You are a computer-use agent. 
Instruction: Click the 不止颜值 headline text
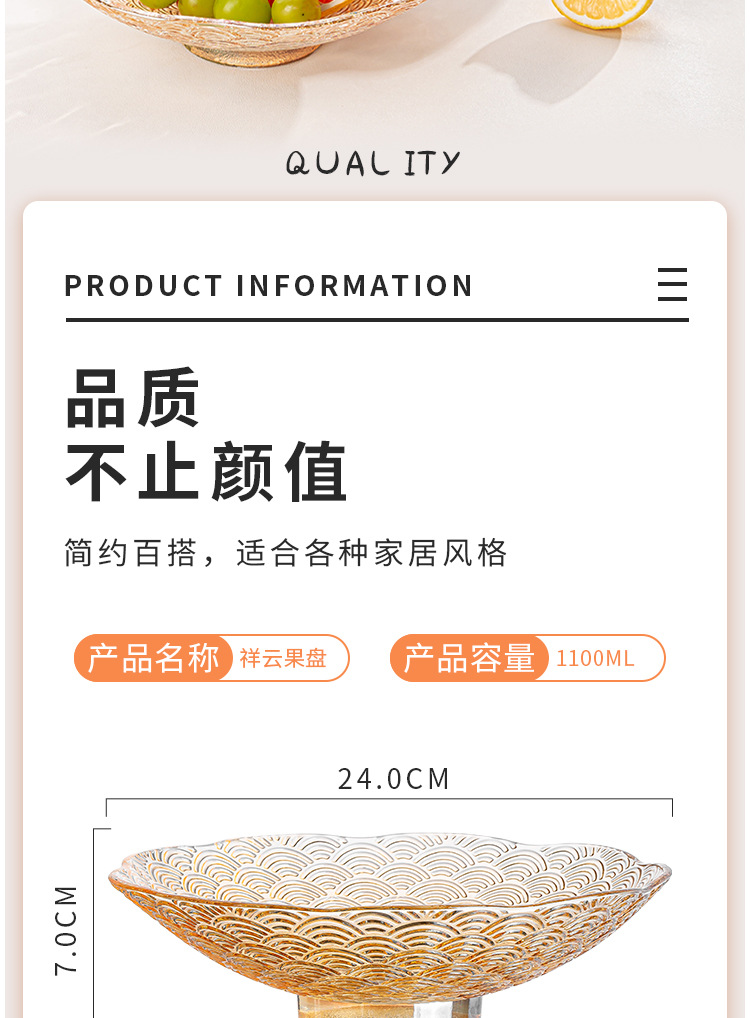click(206, 471)
